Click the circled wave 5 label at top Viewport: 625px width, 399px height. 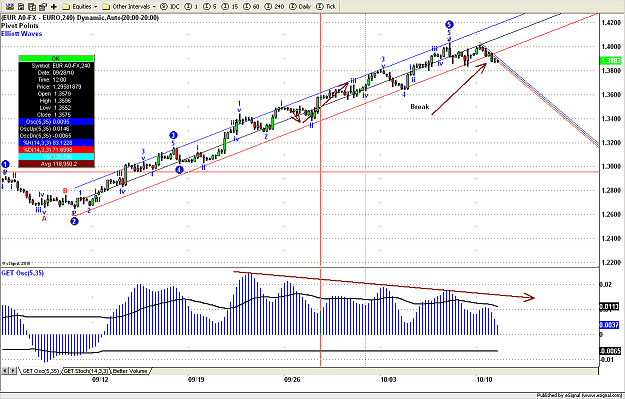449,25
